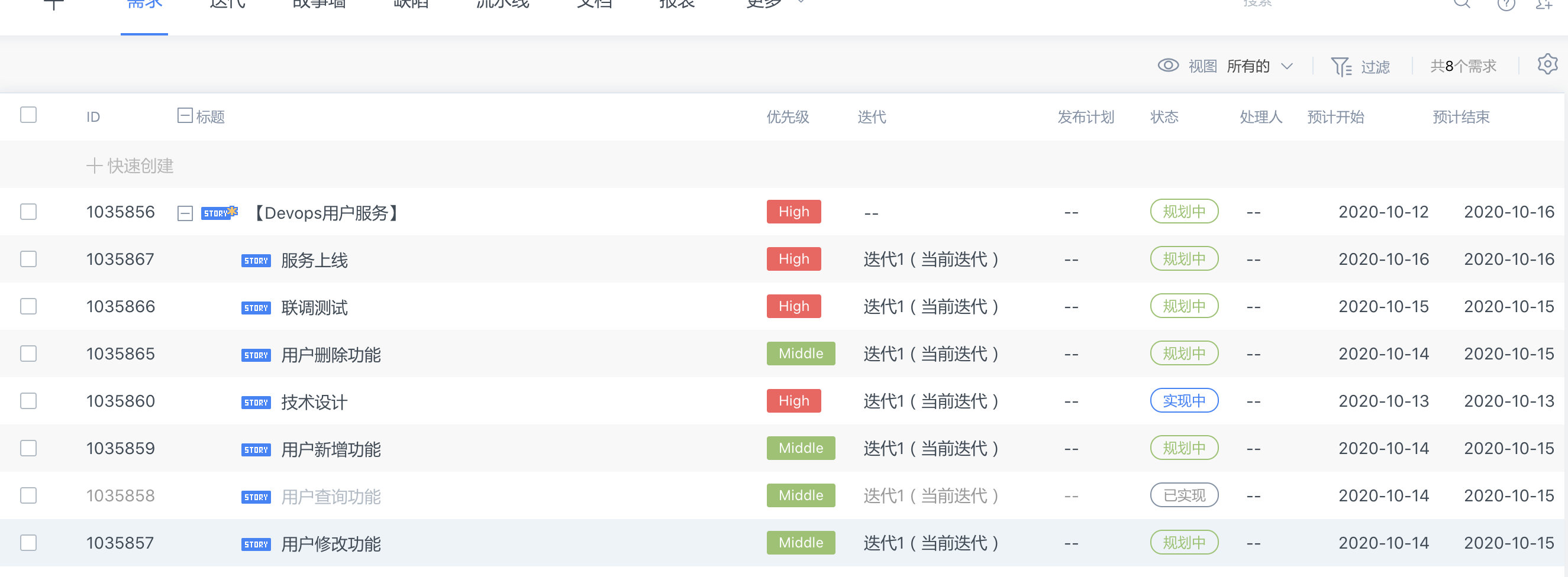The image size is (1568, 577).
Task: Open the 服务上线 requirement
Action: tap(314, 260)
